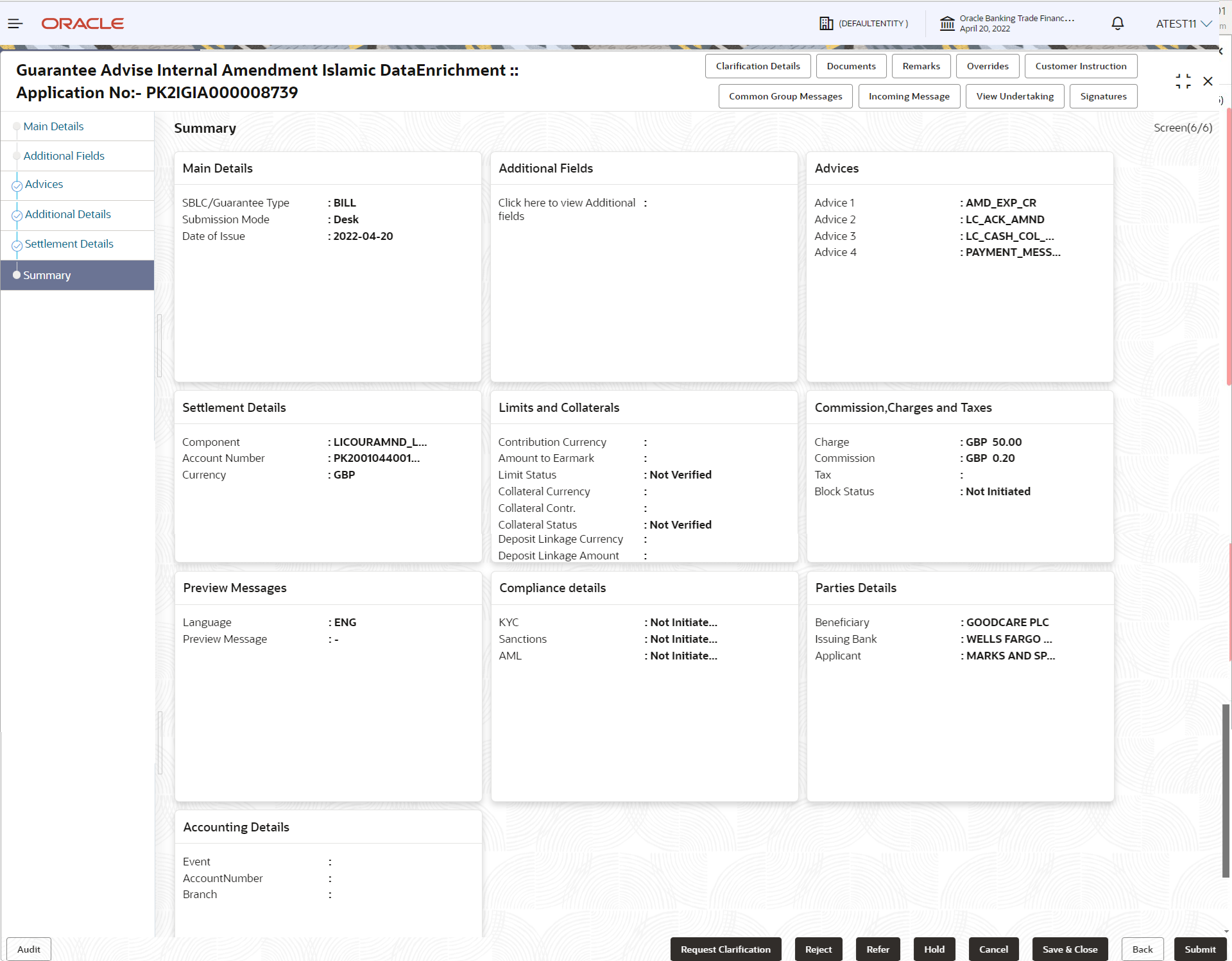Viewport: 1232px width, 961px height.
Task: Click Save & Close
Action: (x=1069, y=949)
